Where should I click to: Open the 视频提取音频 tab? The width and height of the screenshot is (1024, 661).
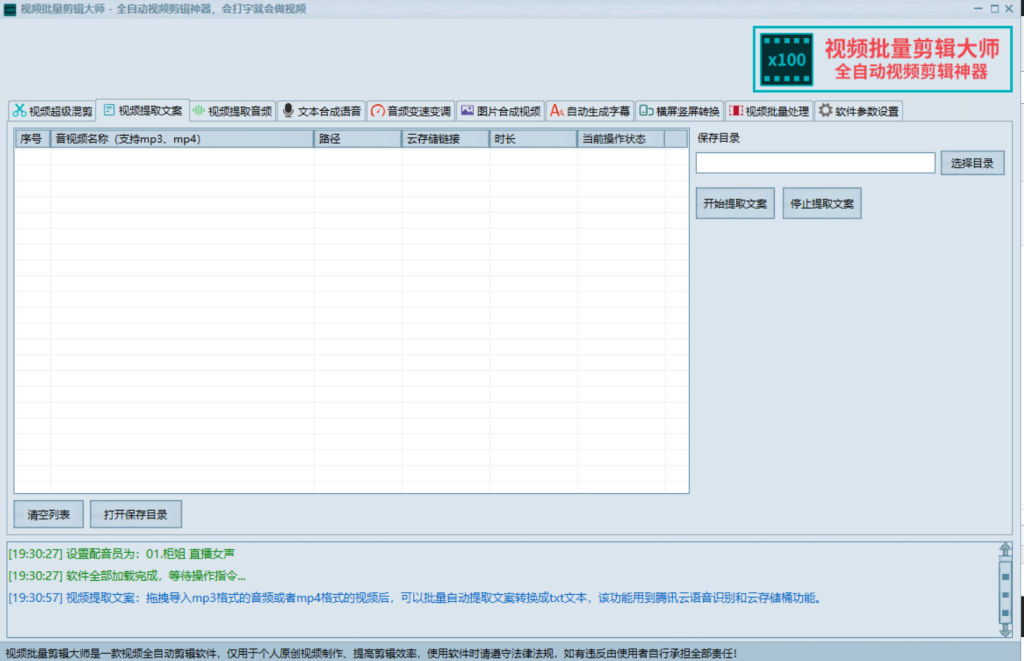coord(232,110)
